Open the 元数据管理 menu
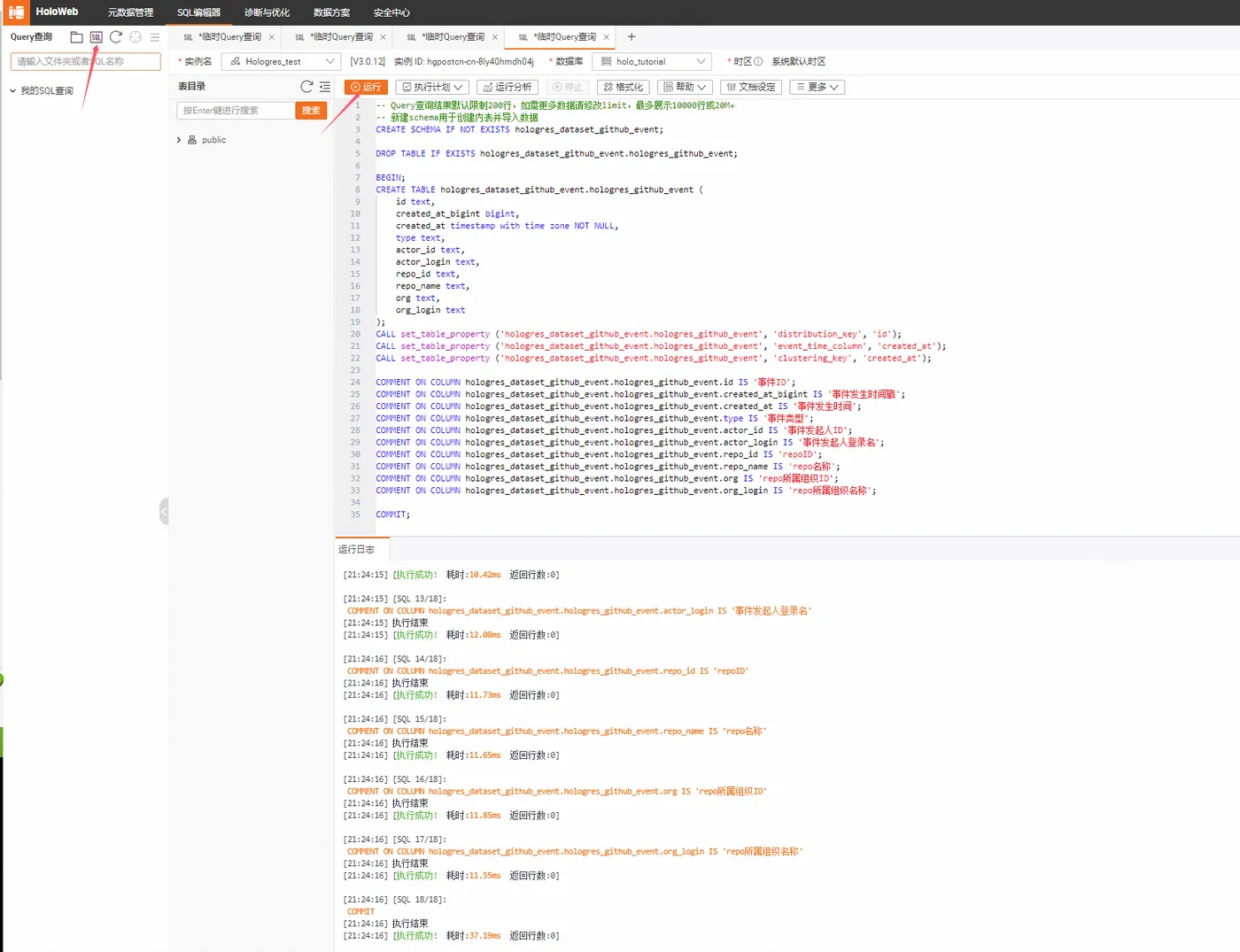The image size is (1240, 952). [x=130, y=12]
